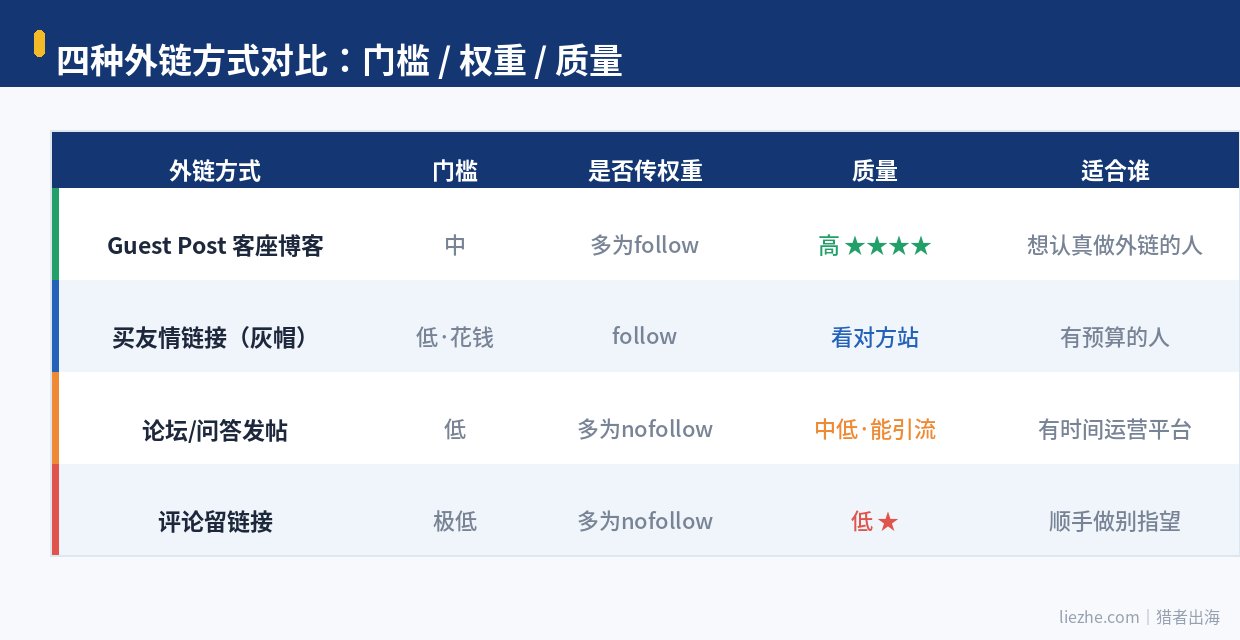Screen dimensions: 1240x640
Task: Click the Guest Post 客座博客 row label
Action: (x=215, y=246)
